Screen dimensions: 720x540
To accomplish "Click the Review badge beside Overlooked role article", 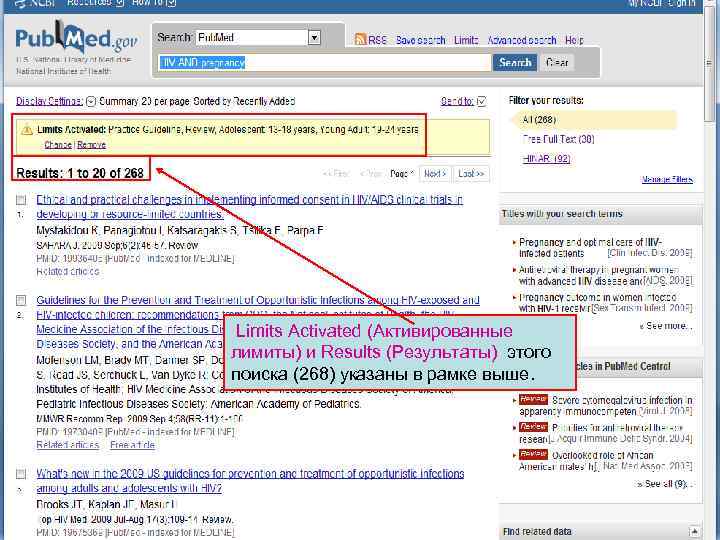I will (533, 455).
